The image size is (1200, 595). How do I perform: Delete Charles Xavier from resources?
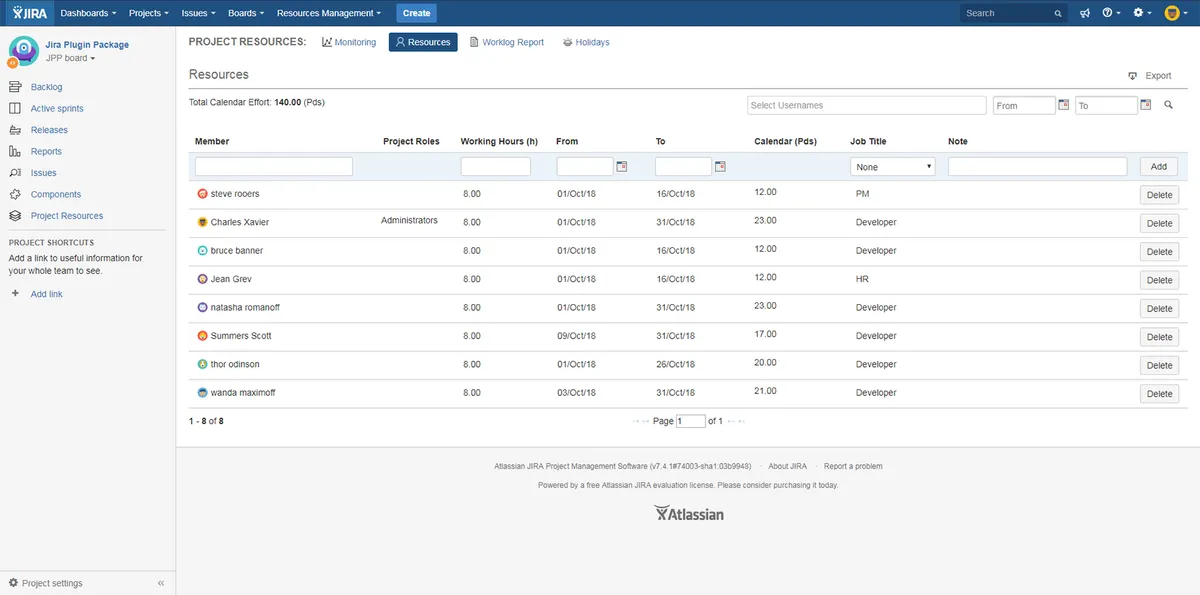click(x=1159, y=223)
